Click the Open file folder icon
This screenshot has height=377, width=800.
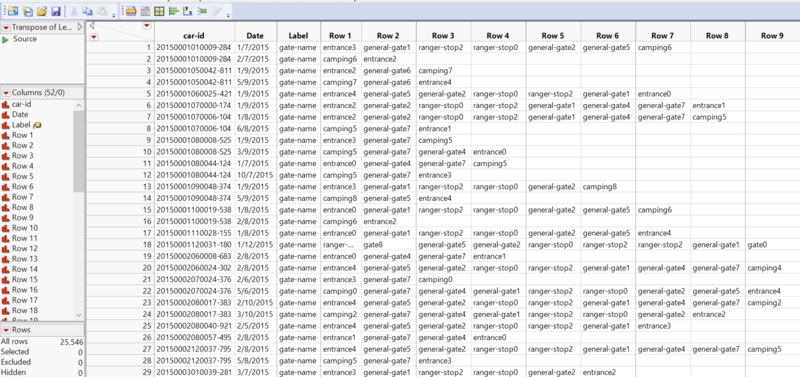click(42, 11)
